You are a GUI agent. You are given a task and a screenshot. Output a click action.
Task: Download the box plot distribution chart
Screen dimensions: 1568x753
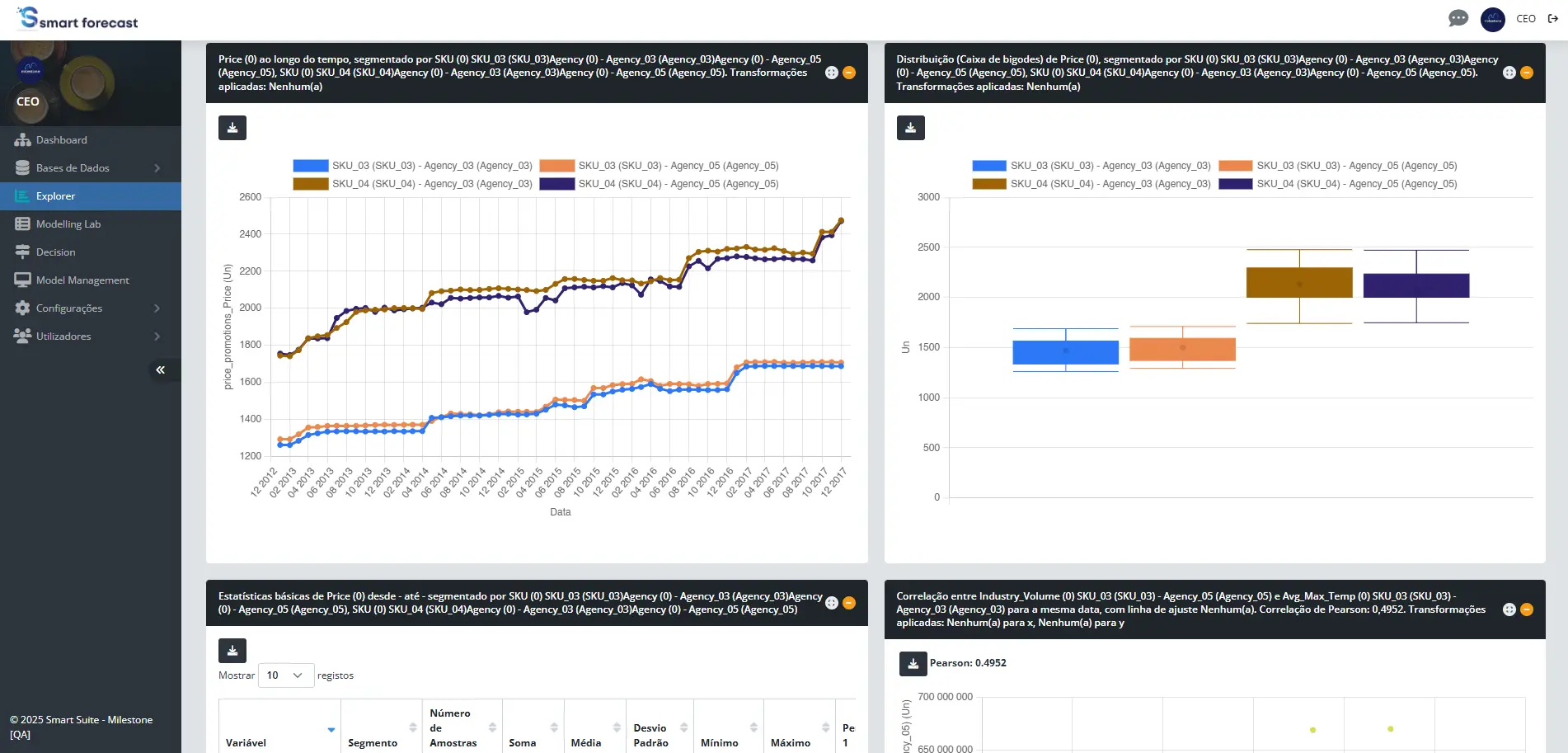click(x=910, y=128)
